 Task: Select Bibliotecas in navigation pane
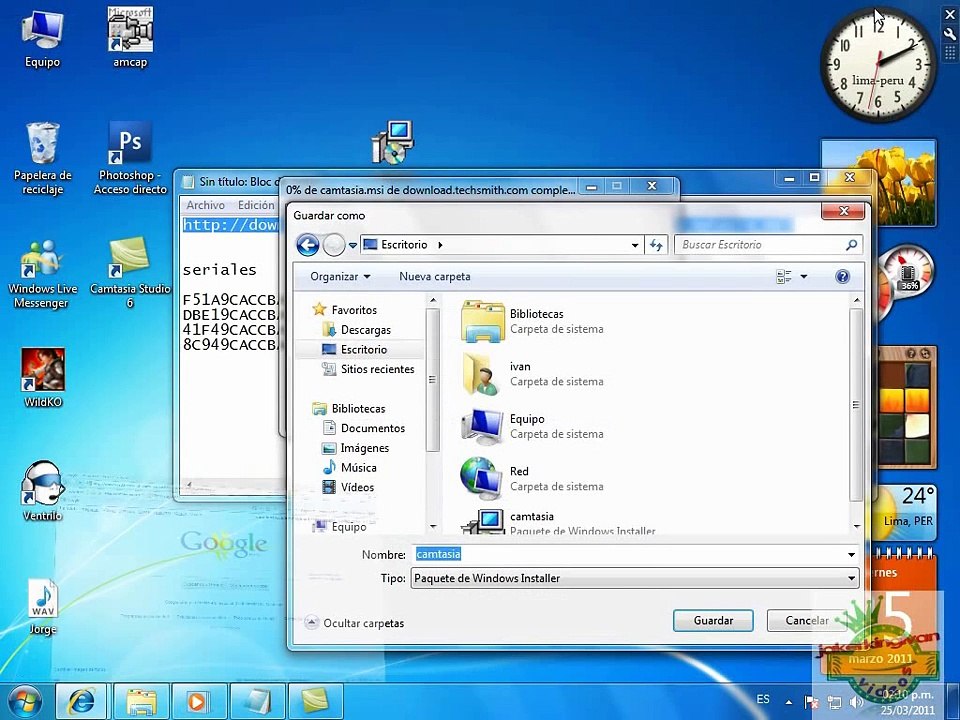click(x=349, y=408)
